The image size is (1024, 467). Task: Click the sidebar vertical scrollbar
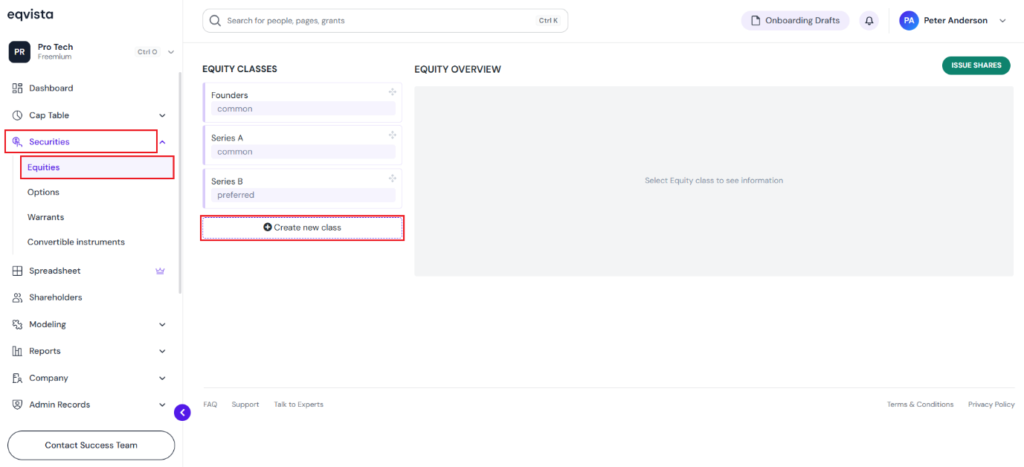pos(180,183)
